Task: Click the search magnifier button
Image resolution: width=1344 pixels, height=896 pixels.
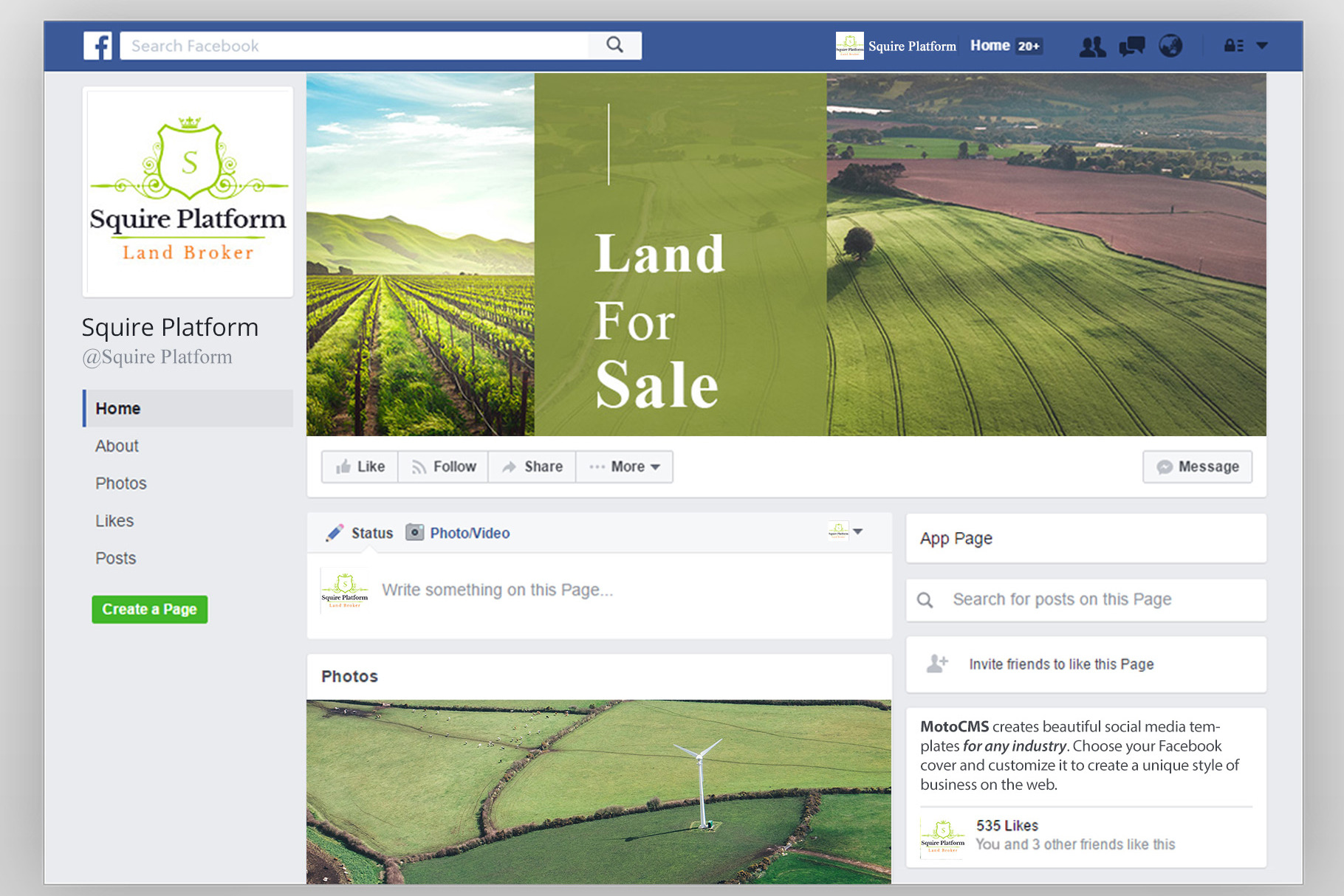Action: [x=614, y=46]
